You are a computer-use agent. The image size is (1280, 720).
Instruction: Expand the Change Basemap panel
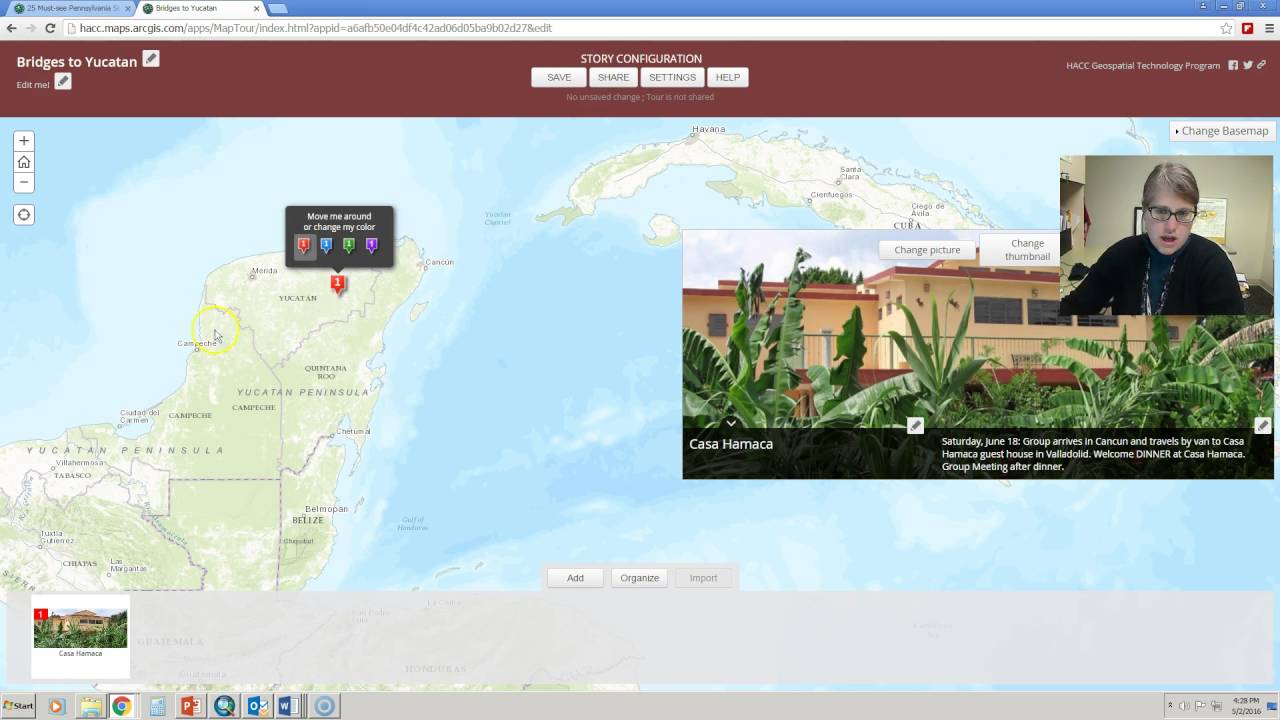click(x=1222, y=131)
